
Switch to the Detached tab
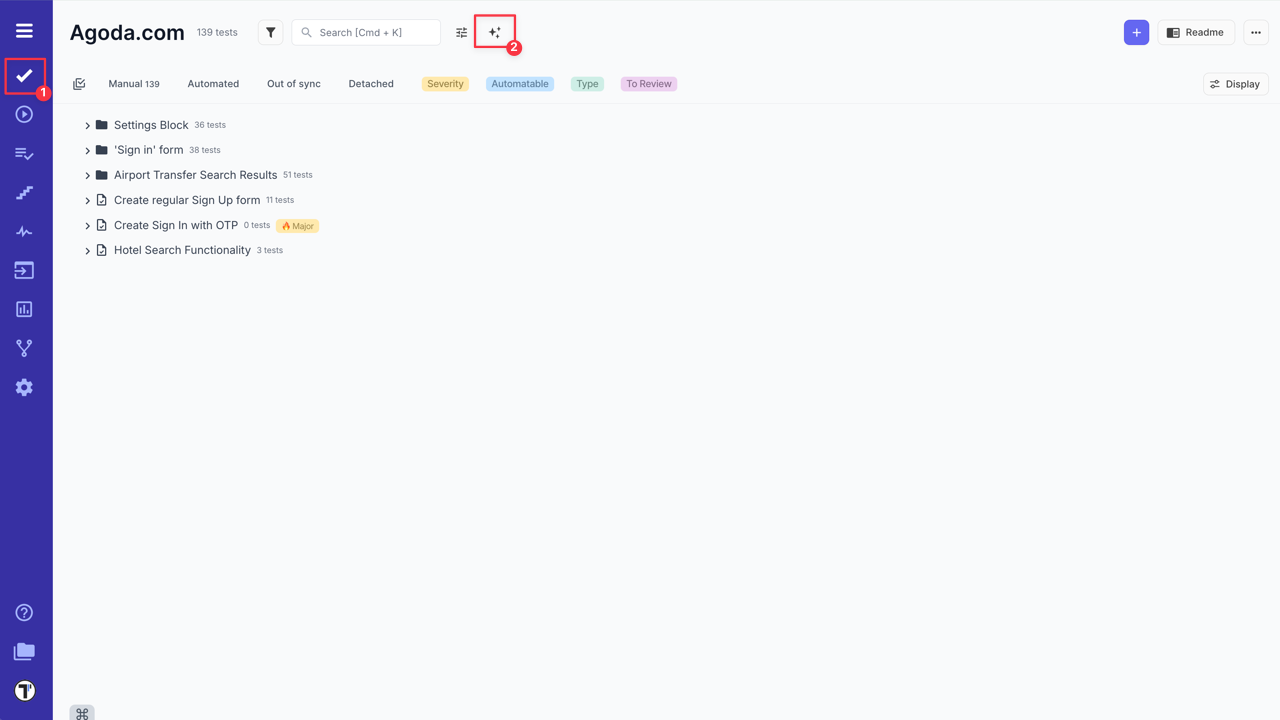371,84
